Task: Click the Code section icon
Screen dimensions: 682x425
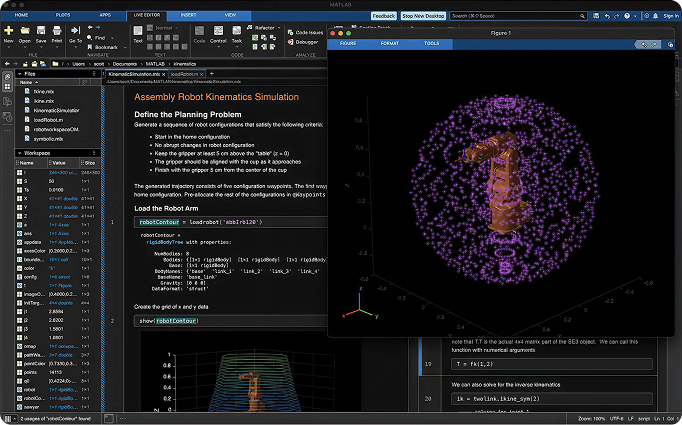Action: click(199, 31)
